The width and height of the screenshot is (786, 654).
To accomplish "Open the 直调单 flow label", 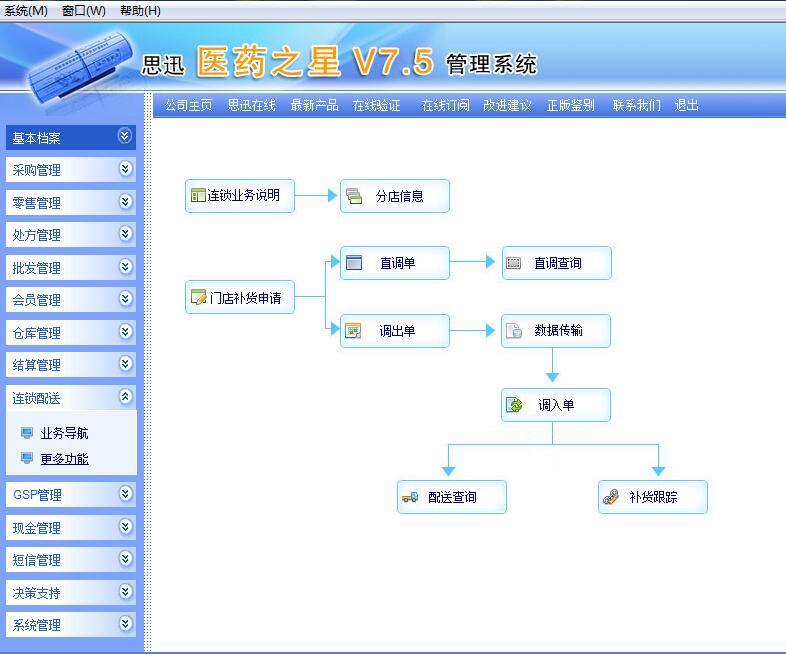I will pos(398,263).
